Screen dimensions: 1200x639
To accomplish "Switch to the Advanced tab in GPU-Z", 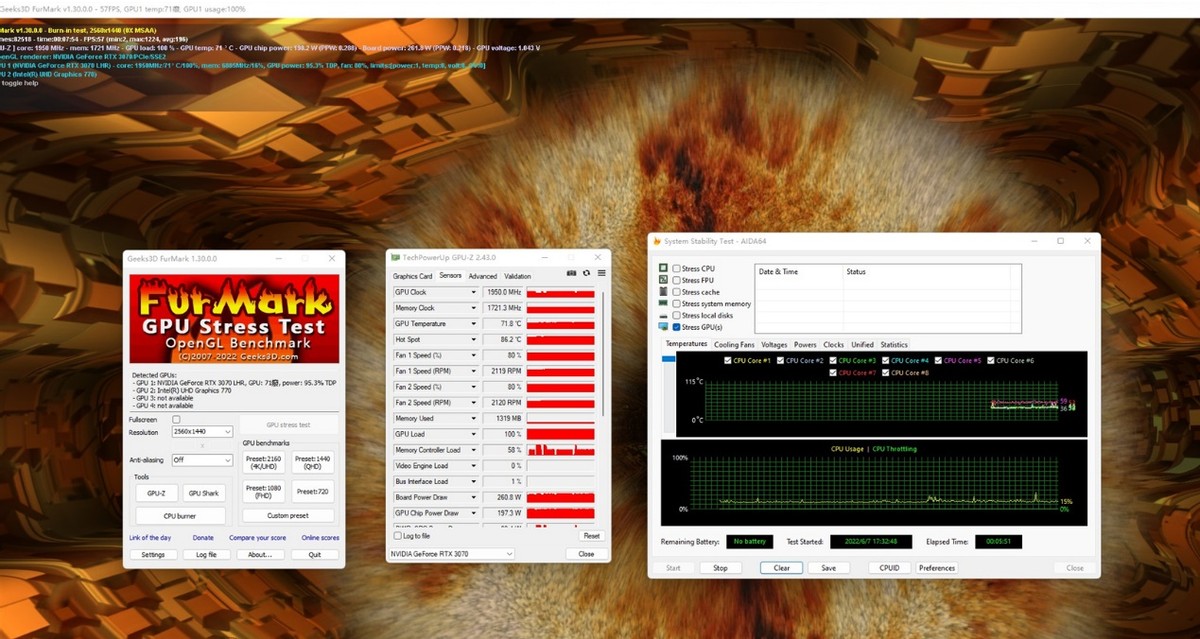I will coord(482,276).
